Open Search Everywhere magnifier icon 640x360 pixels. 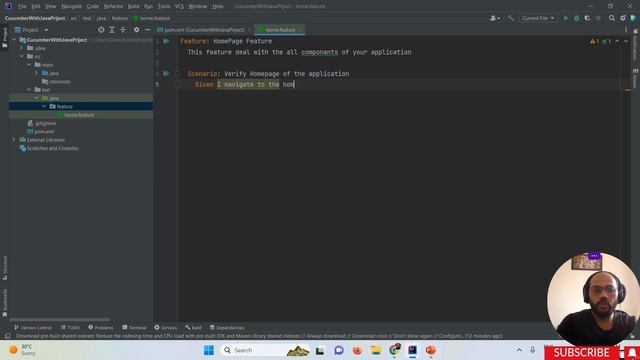[x=611, y=18]
